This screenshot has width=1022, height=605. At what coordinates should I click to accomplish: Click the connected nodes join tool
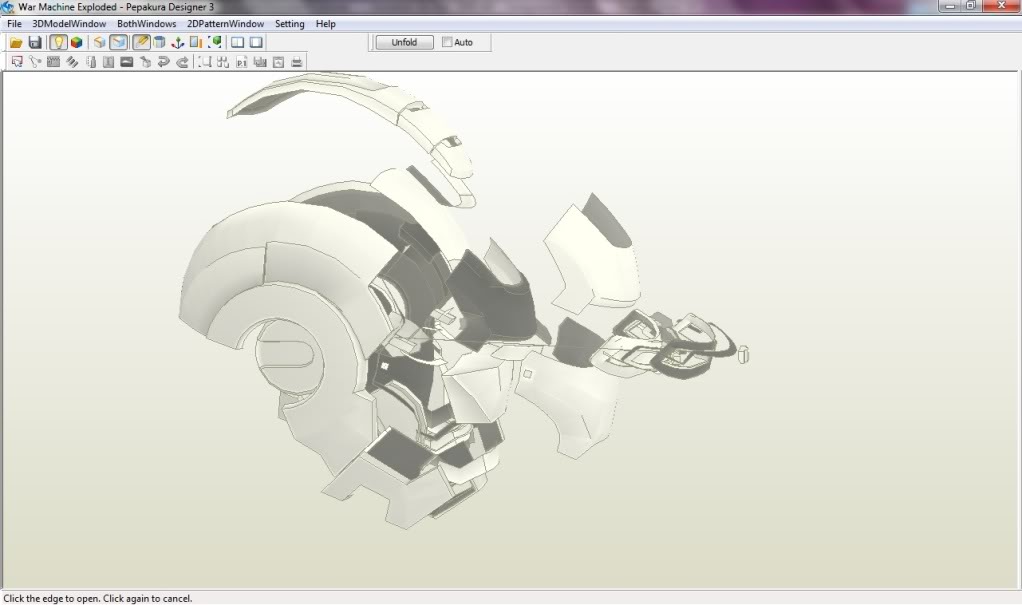[35, 62]
